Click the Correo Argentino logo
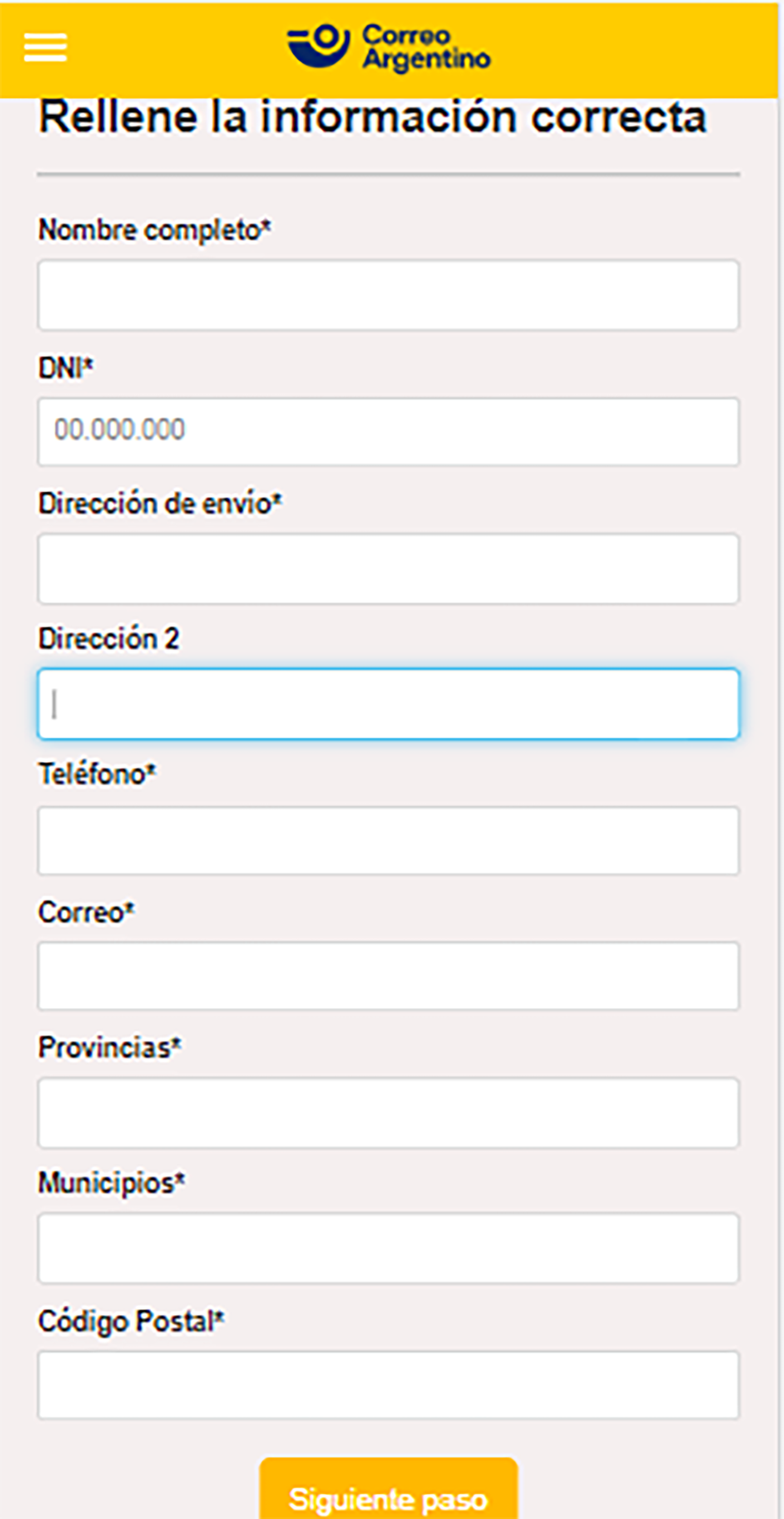Image resolution: width=784 pixels, height=1519 pixels. (x=388, y=47)
